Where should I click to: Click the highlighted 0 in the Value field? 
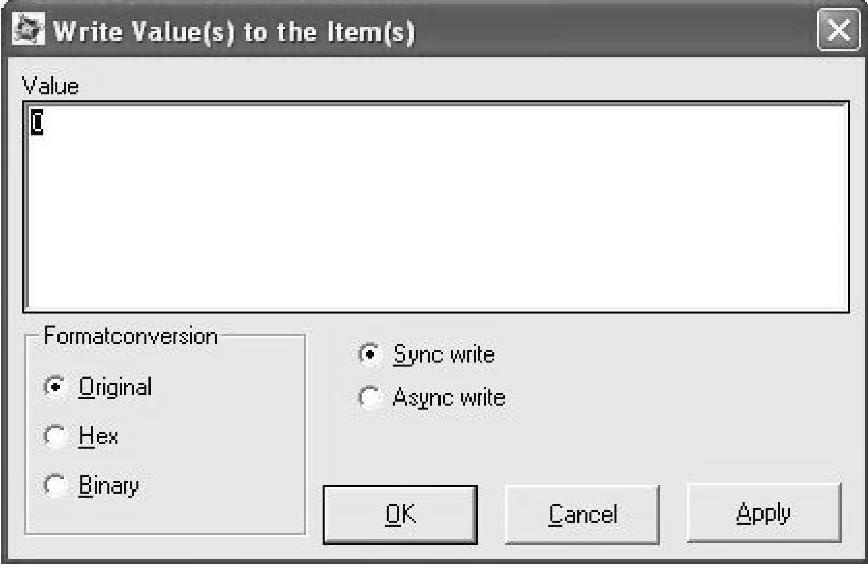point(37,123)
